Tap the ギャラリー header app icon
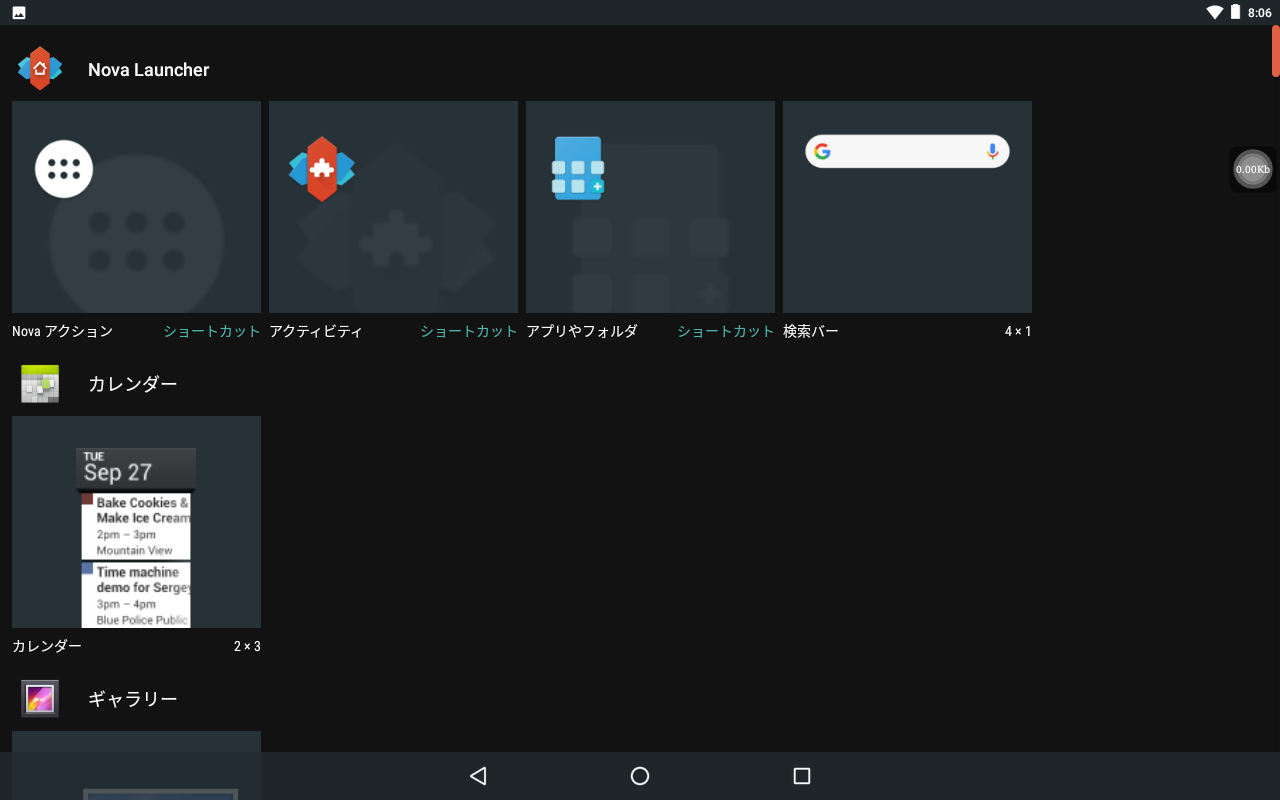Viewport: 1280px width, 800px height. 40,698
